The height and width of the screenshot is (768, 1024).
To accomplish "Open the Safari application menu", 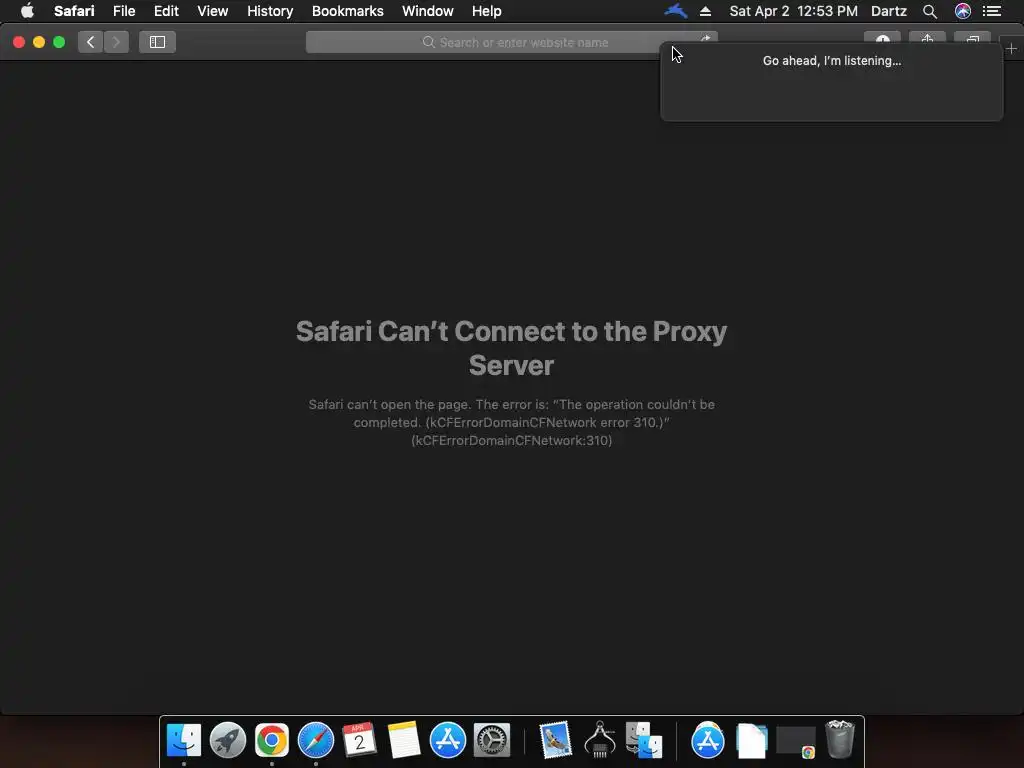I will pos(74,11).
